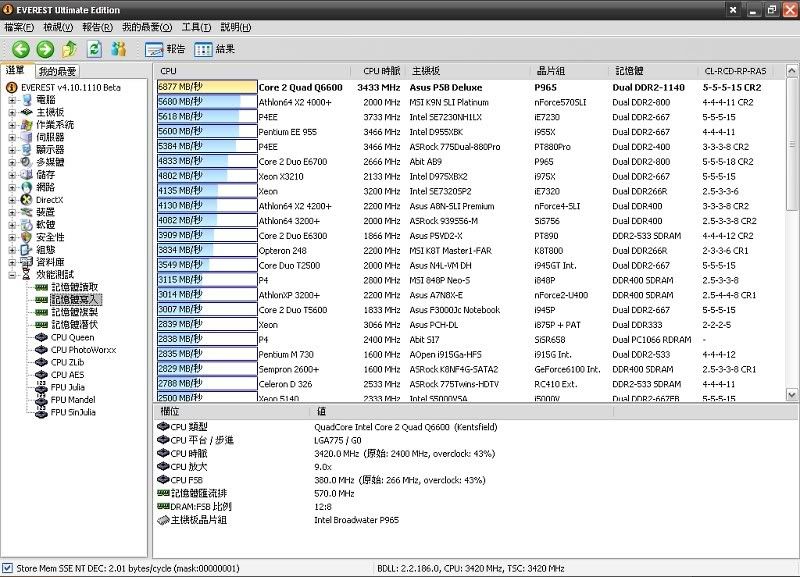Screen dimensions: 800x577
Task: Click the 6877 MB/秒 result bar
Action: click(206, 87)
